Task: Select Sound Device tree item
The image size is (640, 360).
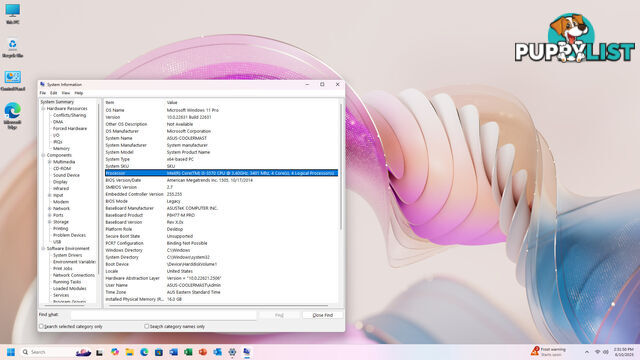Action: [66, 175]
